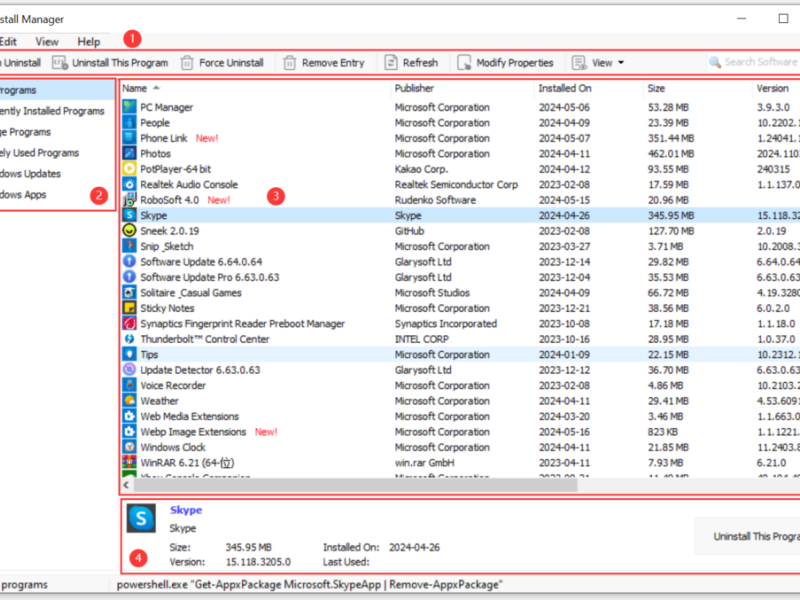Click the large Skype logo in details panel
The width and height of the screenshot is (800, 600).
pyautogui.click(x=141, y=518)
